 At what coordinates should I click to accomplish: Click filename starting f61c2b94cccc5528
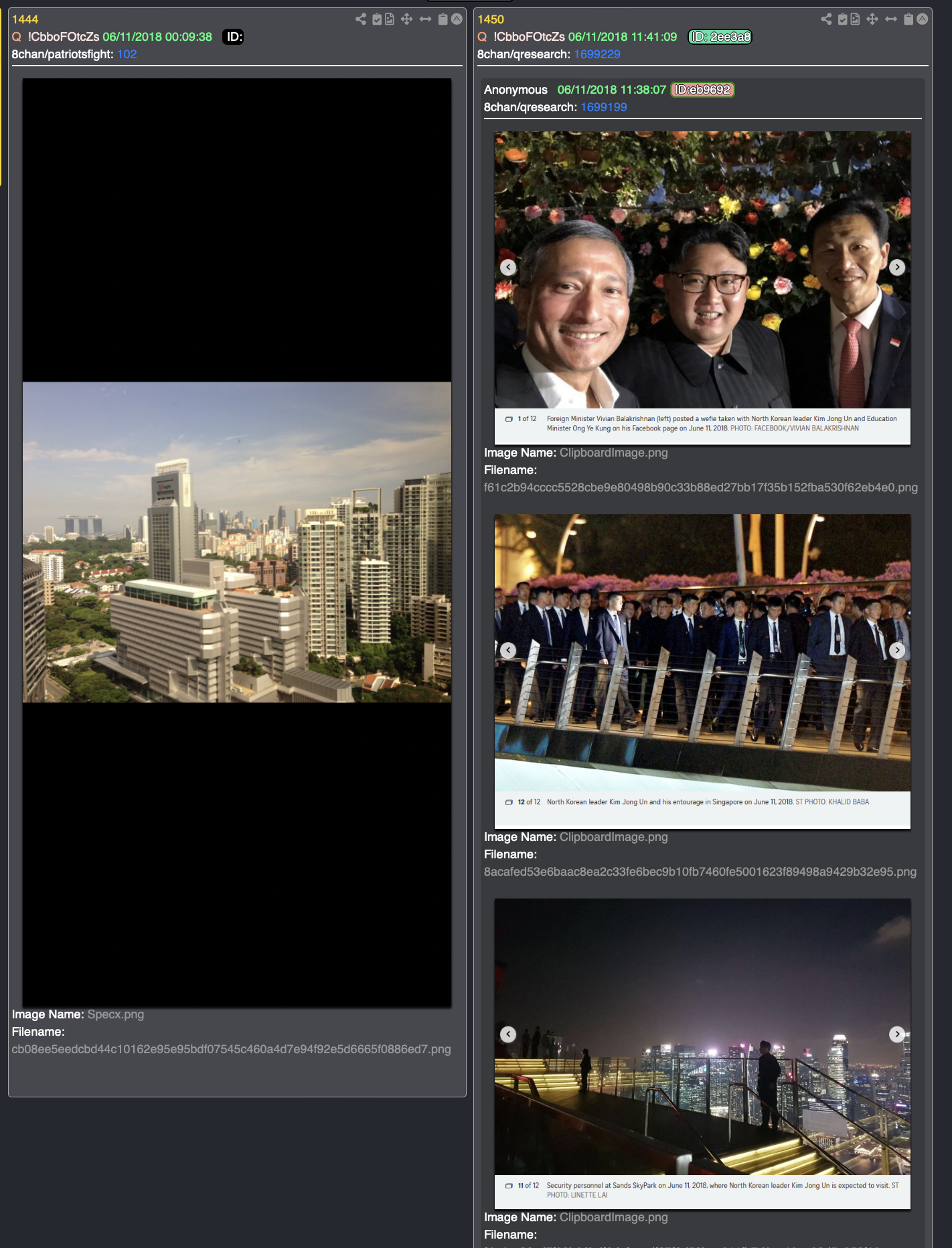click(x=701, y=487)
